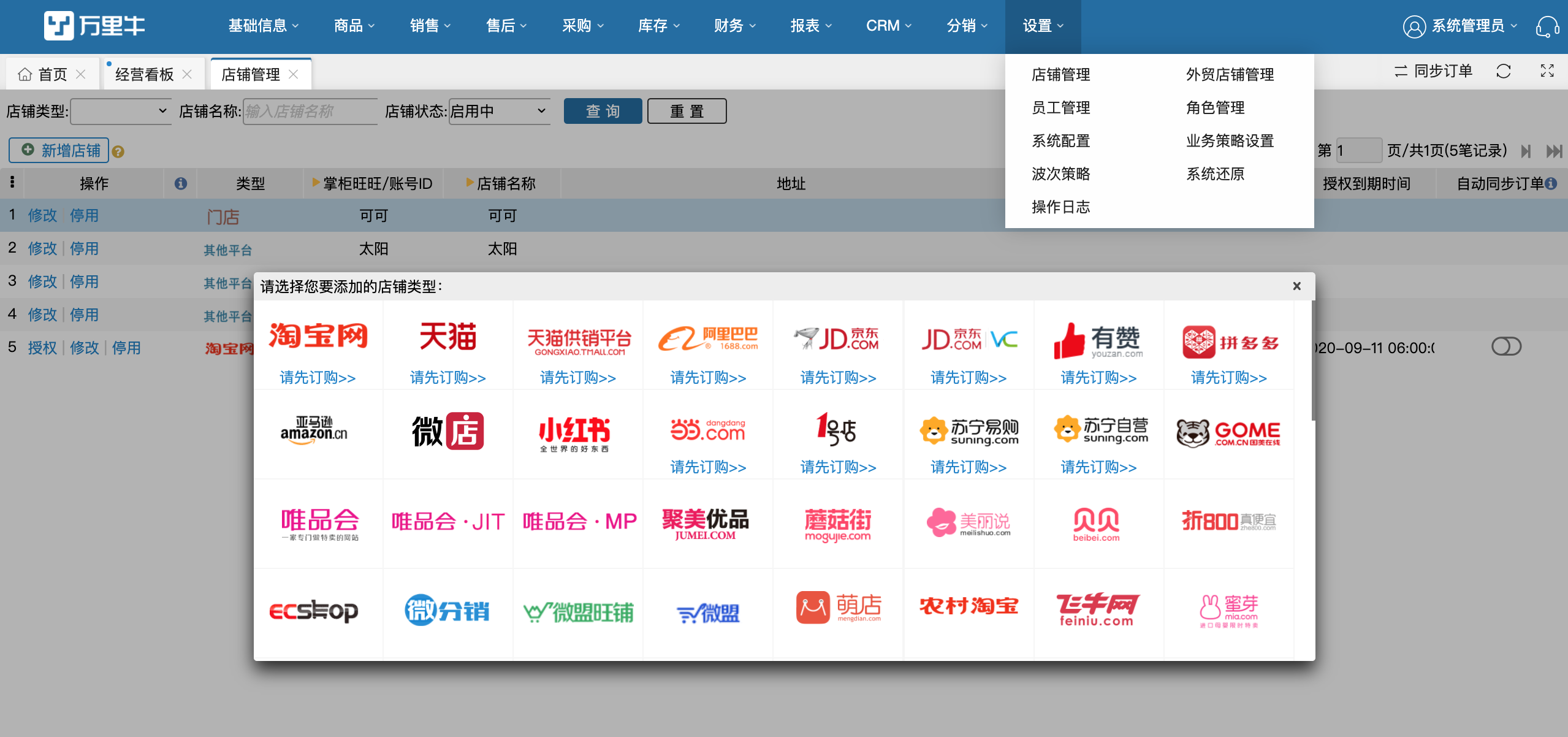Select the Feiniu (飞牛网) logo
Image resolution: width=1568 pixels, height=737 pixels.
pyautogui.click(x=1097, y=609)
